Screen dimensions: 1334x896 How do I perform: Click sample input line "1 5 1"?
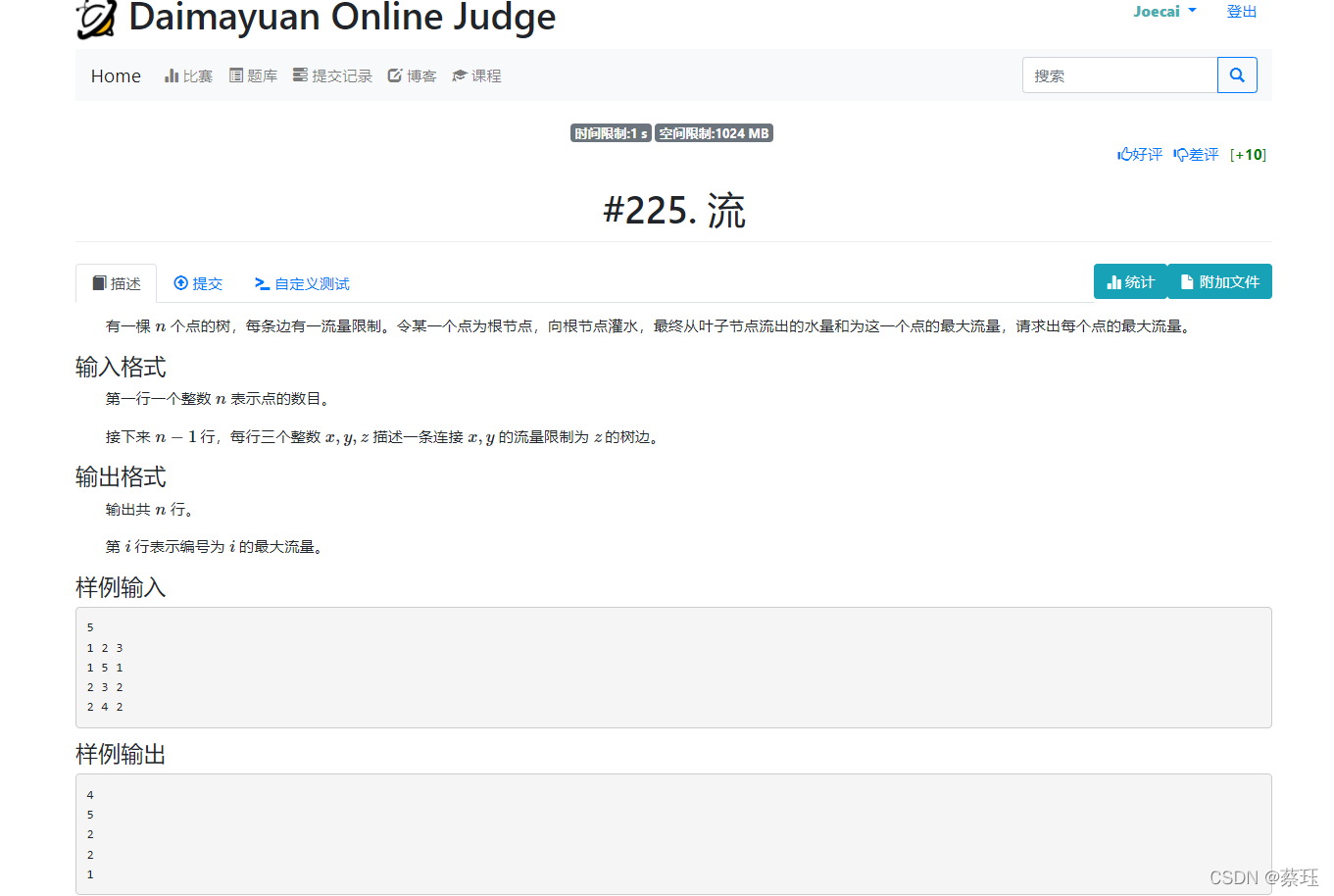click(105, 668)
